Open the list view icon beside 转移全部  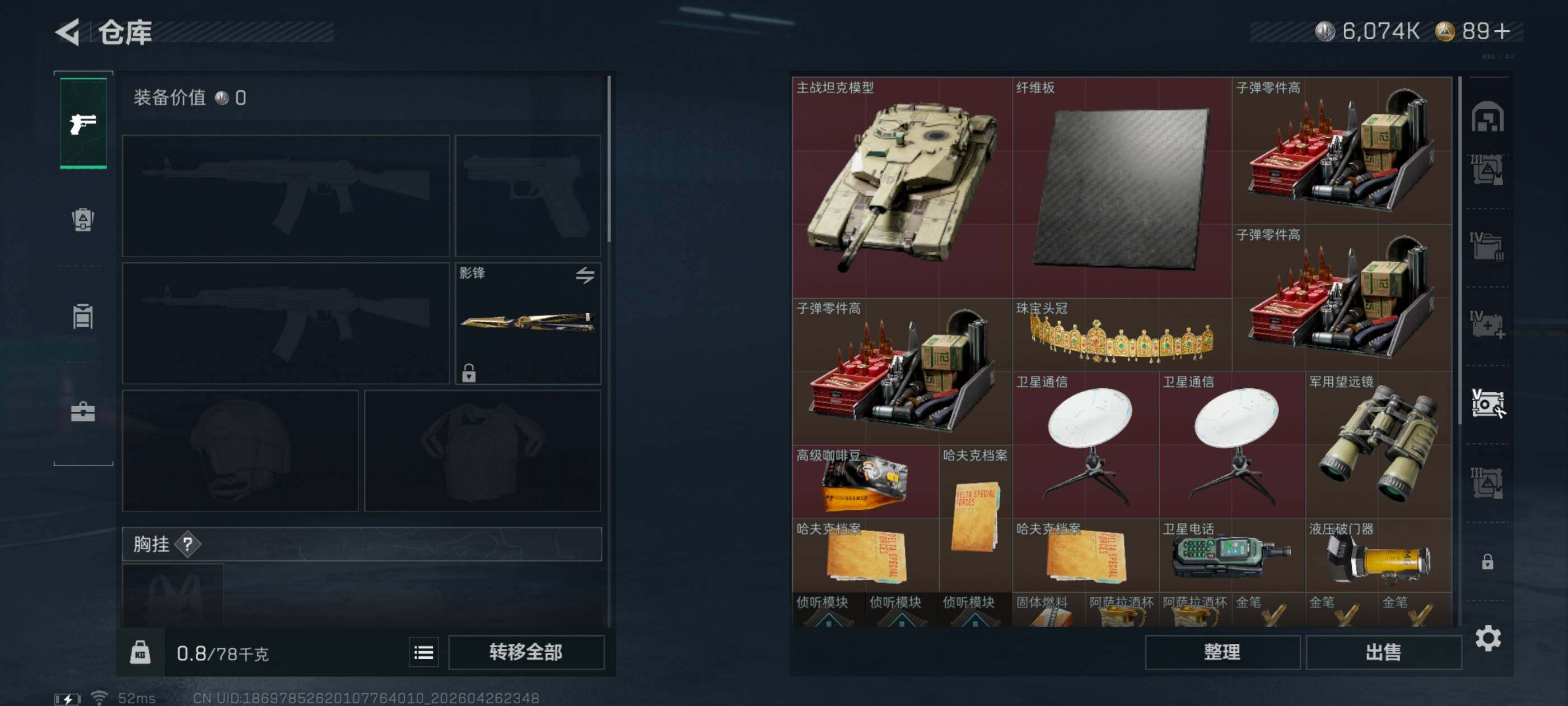(x=424, y=653)
